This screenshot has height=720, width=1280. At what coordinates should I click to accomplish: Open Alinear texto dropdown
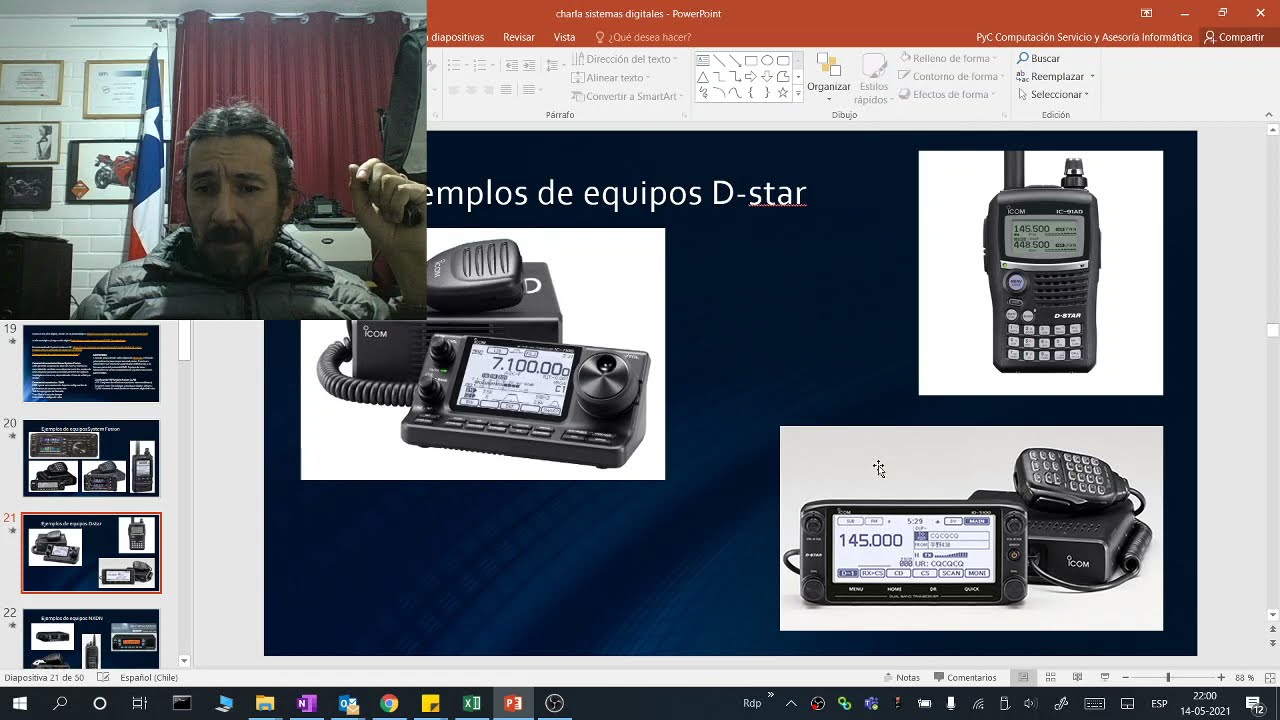(x=614, y=78)
